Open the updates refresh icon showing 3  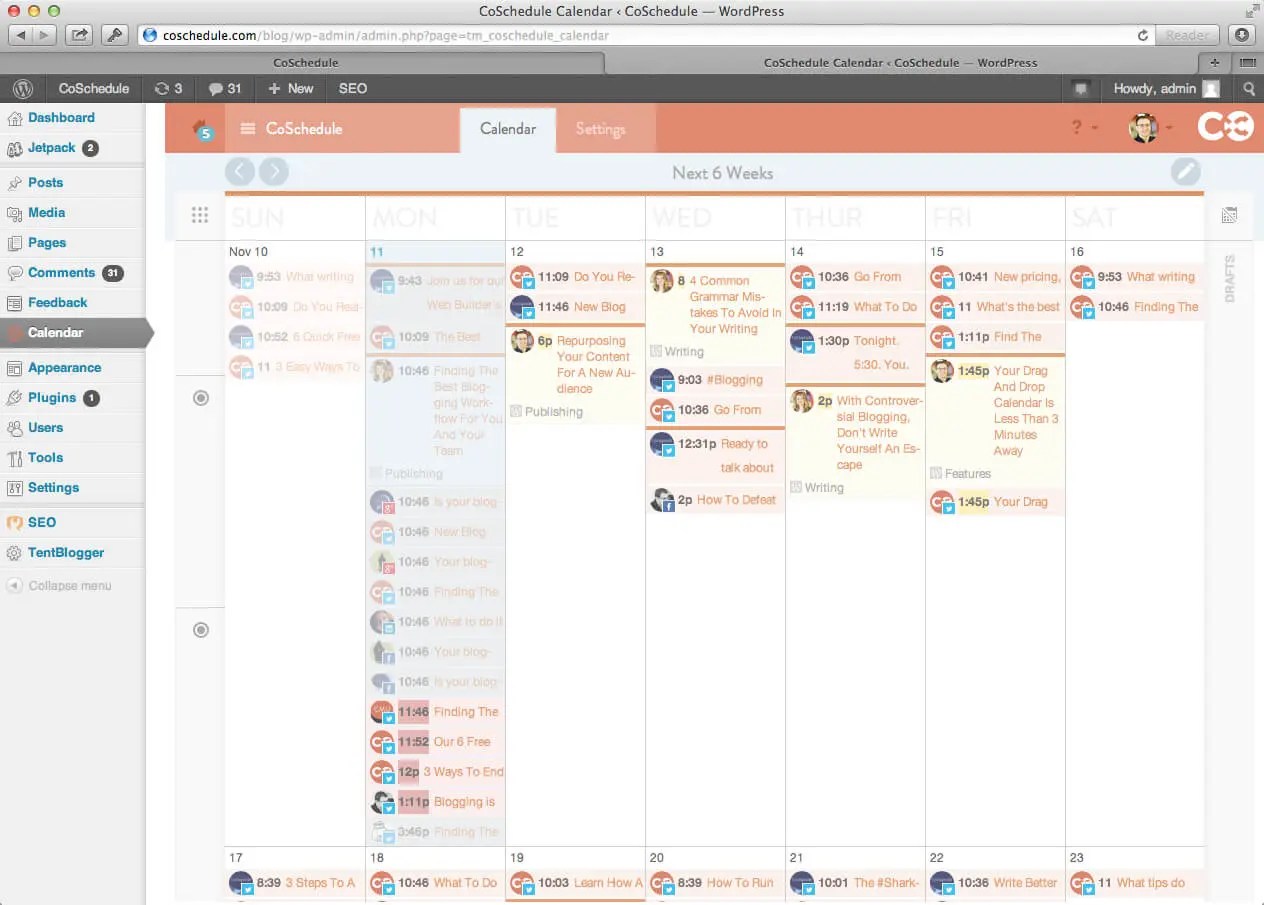pos(168,88)
